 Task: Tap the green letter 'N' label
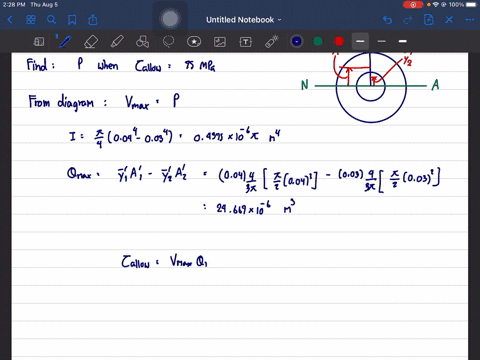(305, 85)
